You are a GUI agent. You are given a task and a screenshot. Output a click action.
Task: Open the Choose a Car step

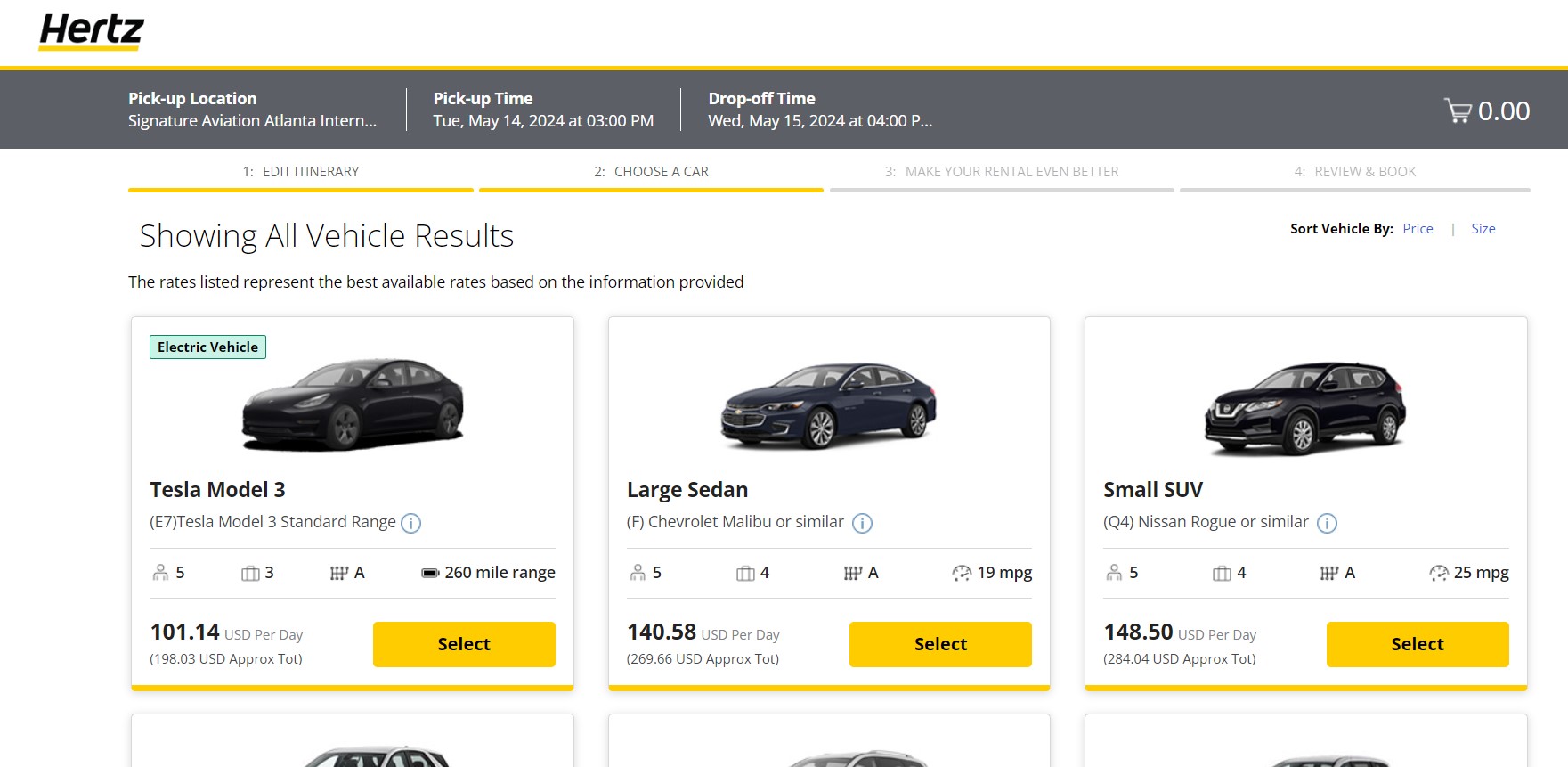pyautogui.click(x=651, y=172)
